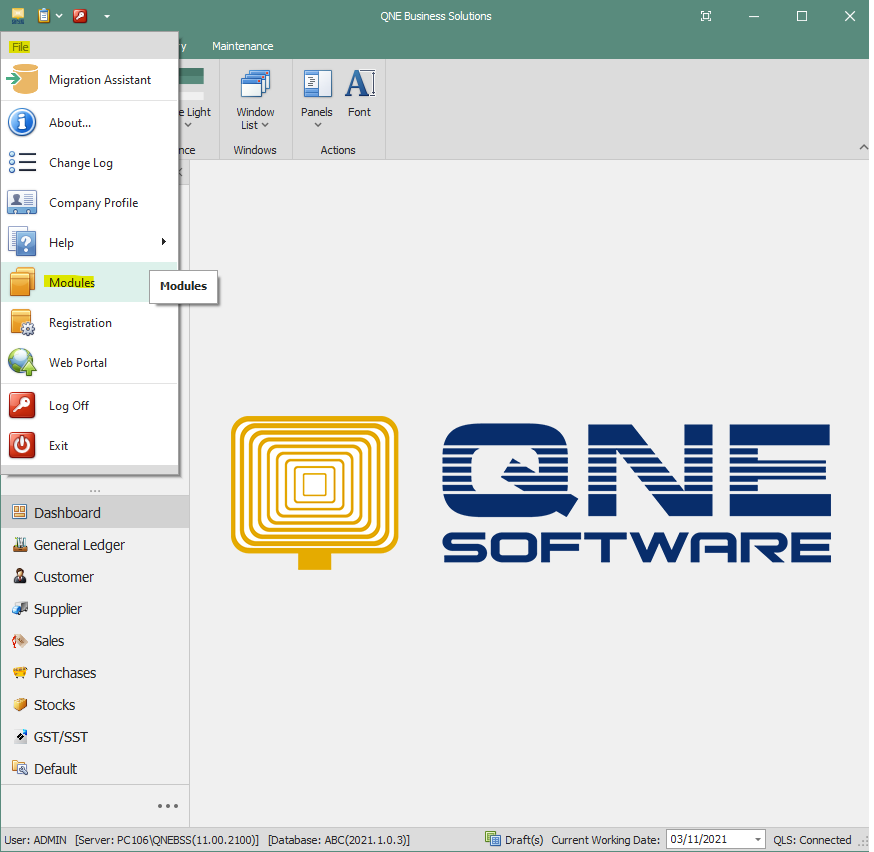Open the Current Working Date dropdown
874x852 pixels.
756,840
